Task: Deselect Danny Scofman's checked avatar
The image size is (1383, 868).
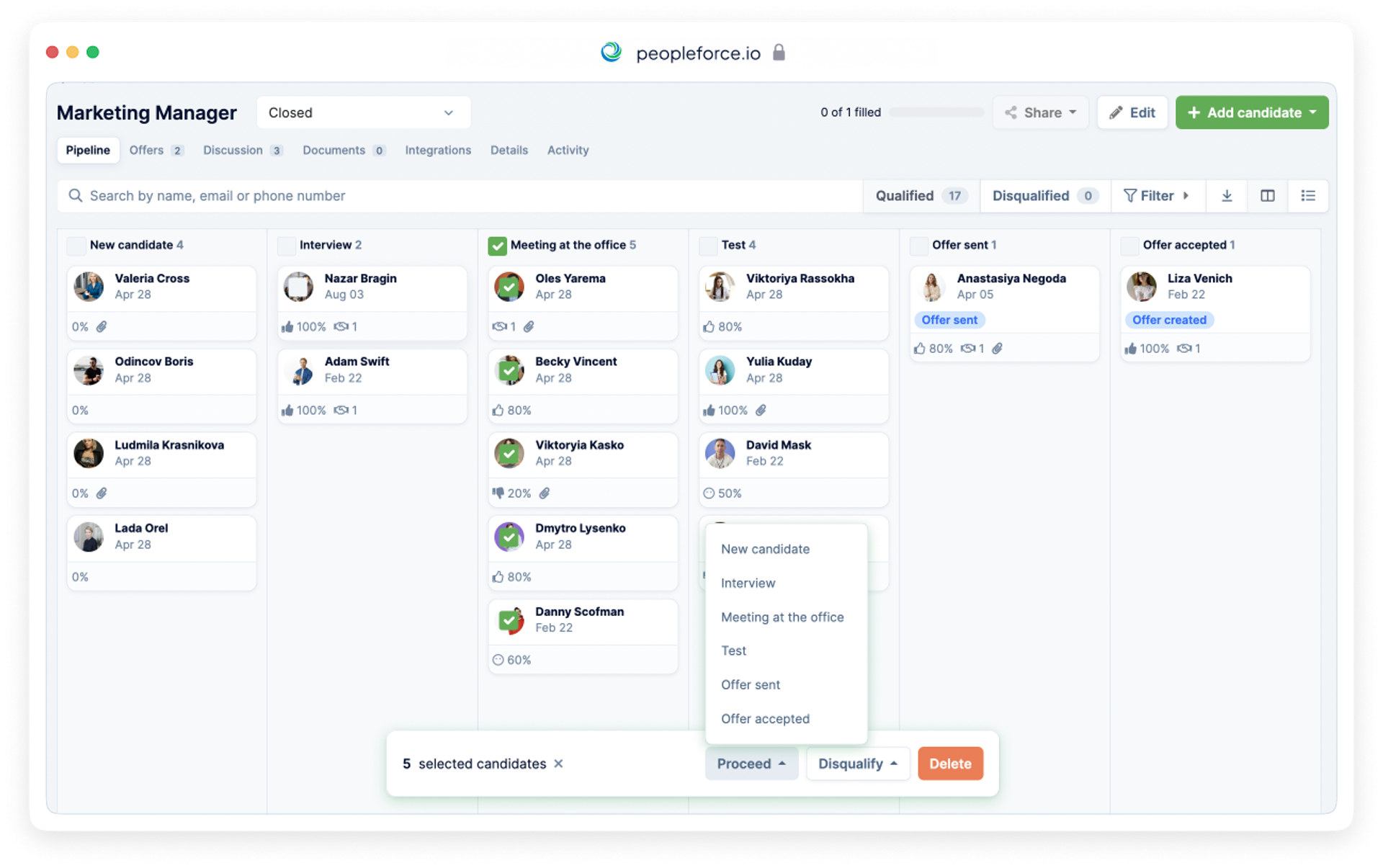Action: tap(509, 619)
